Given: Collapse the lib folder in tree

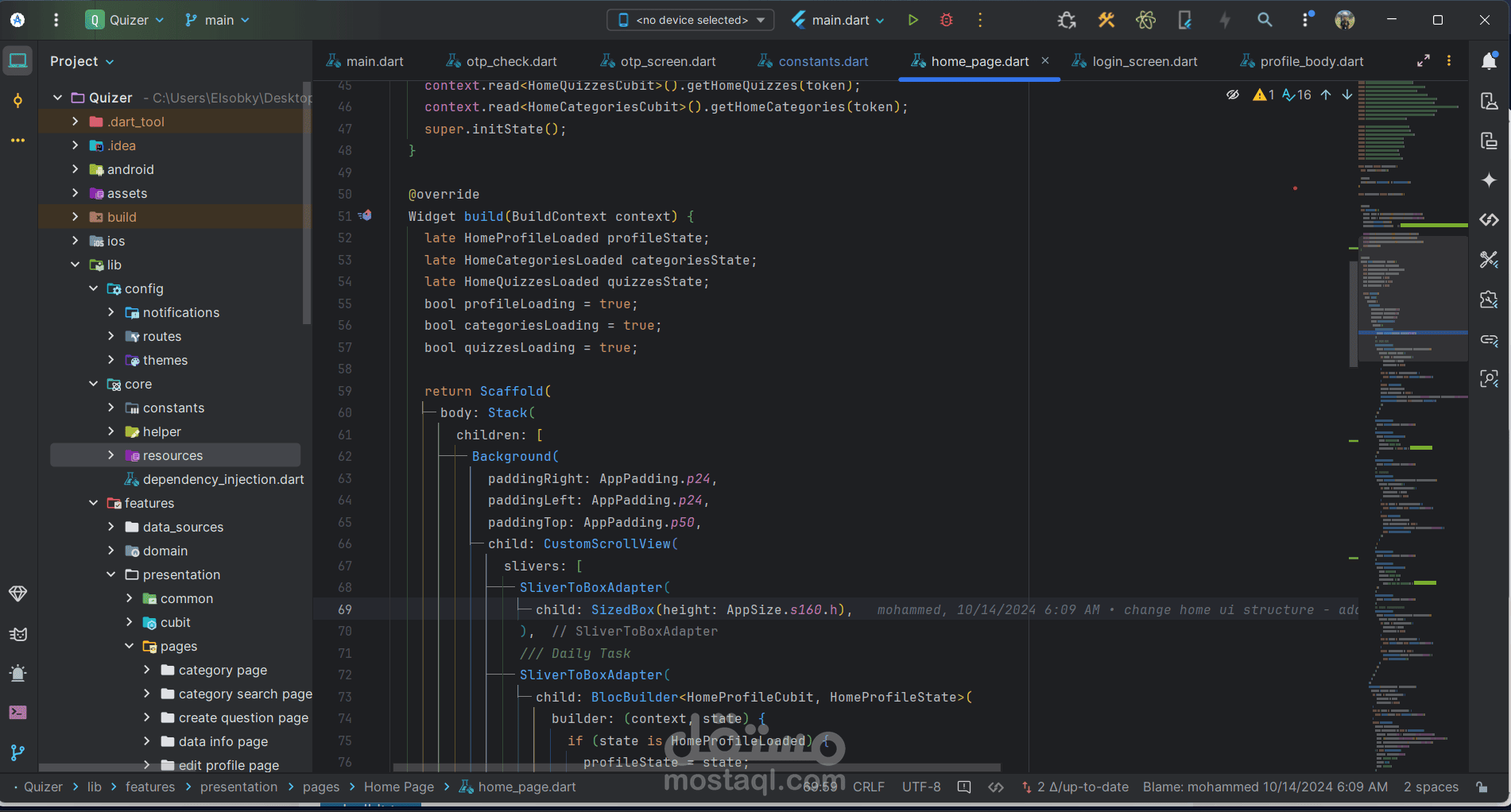Looking at the screenshot, I should (x=76, y=265).
